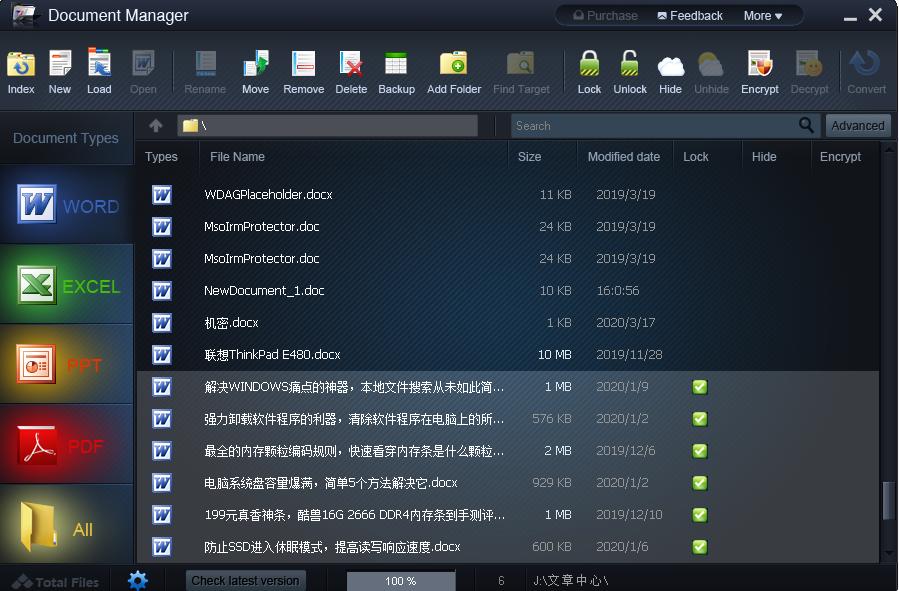Toggle lock status of 电脑系统盘容量爆满 document

[699, 483]
